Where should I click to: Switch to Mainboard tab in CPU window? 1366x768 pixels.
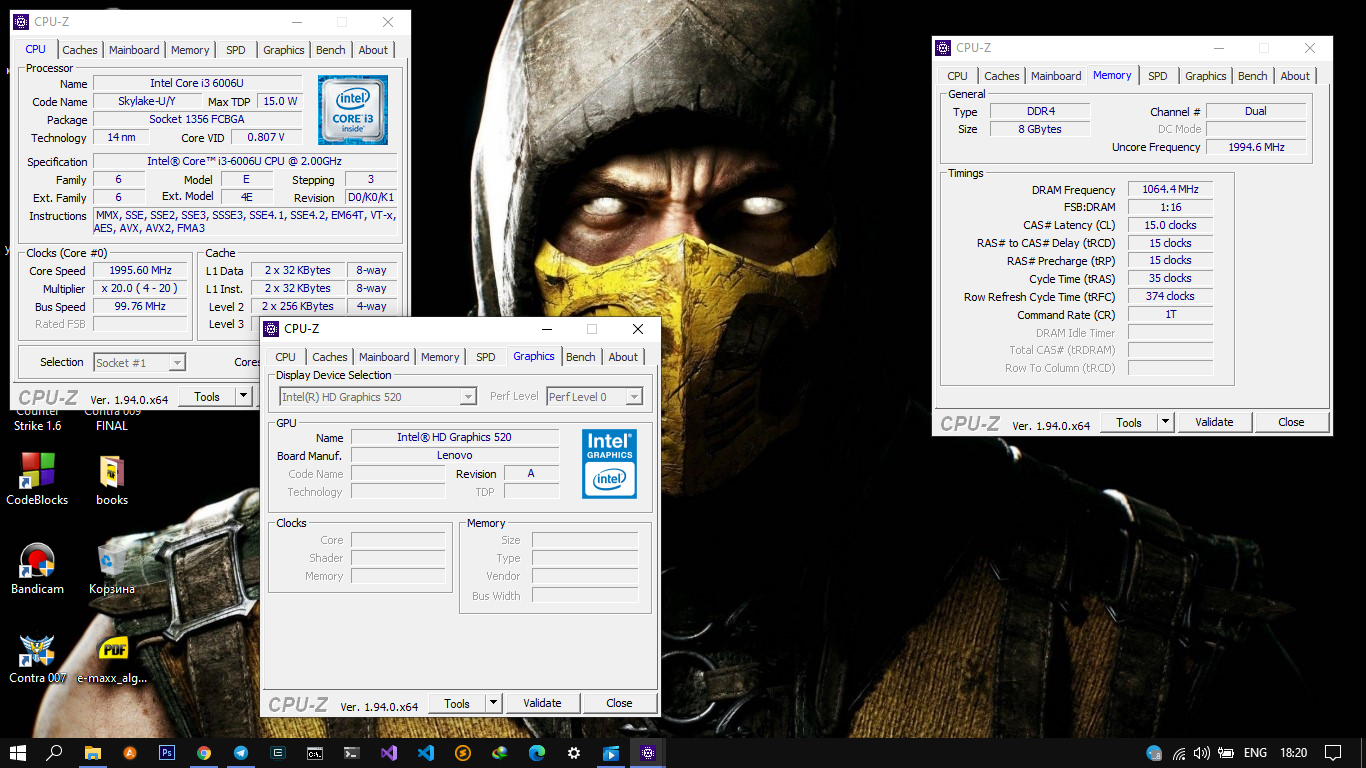[134, 50]
